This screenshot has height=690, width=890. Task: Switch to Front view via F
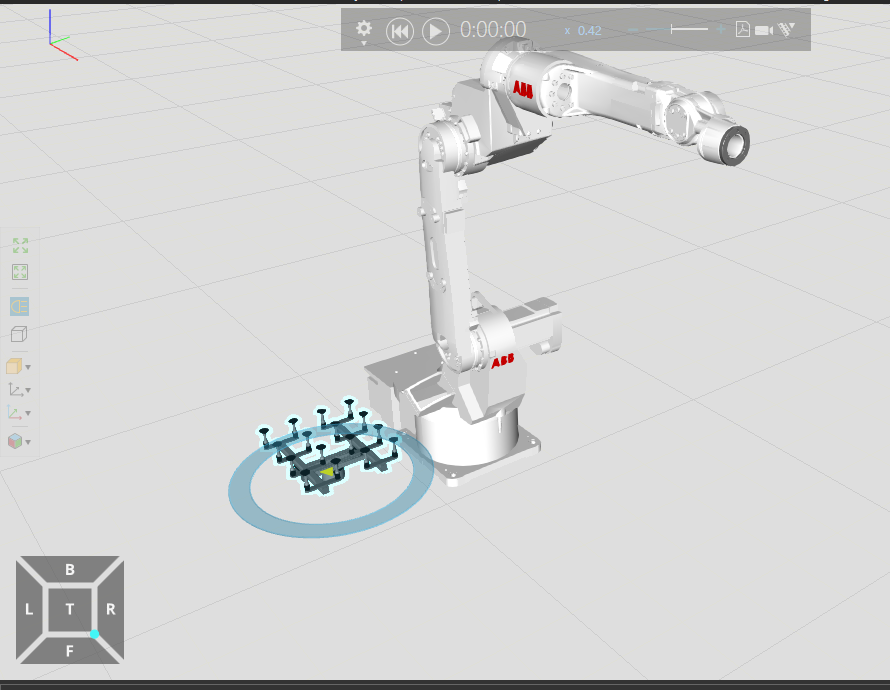click(x=70, y=651)
